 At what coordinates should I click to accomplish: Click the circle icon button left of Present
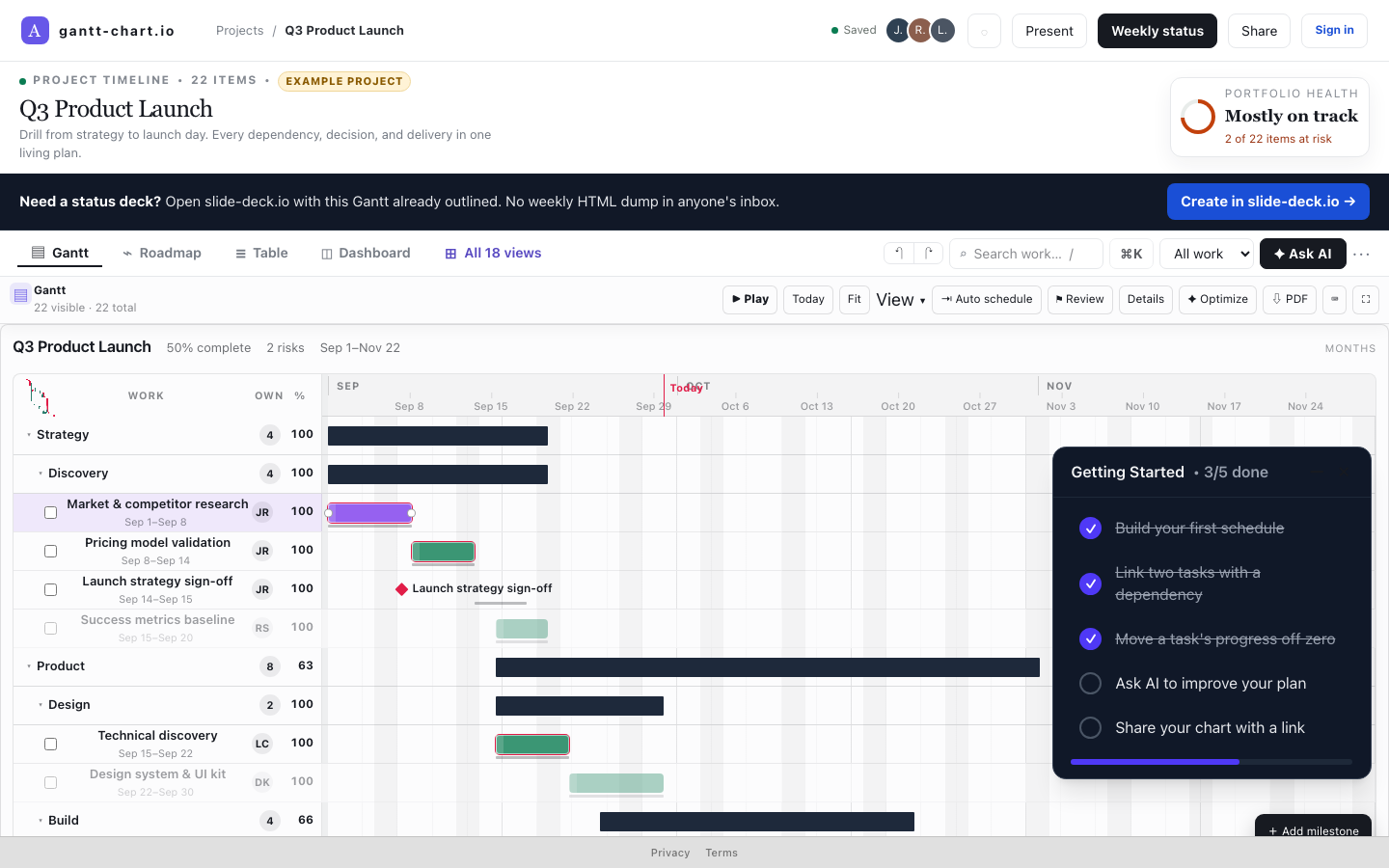[x=984, y=31]
